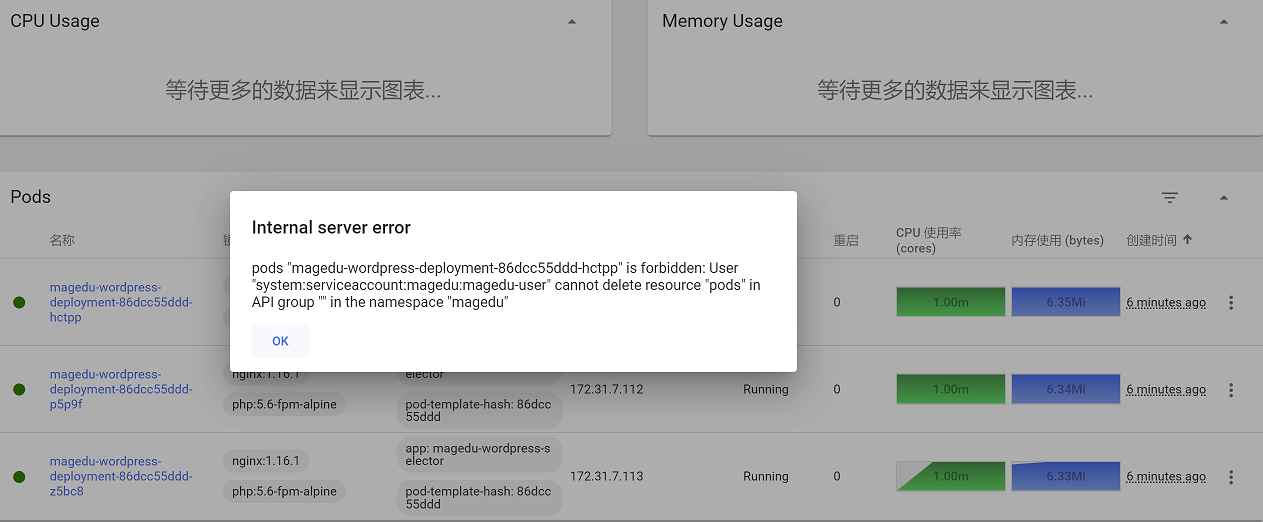
Task: Click the CPU sparkline of z5bc8 pod
Action: click(949, 477)
